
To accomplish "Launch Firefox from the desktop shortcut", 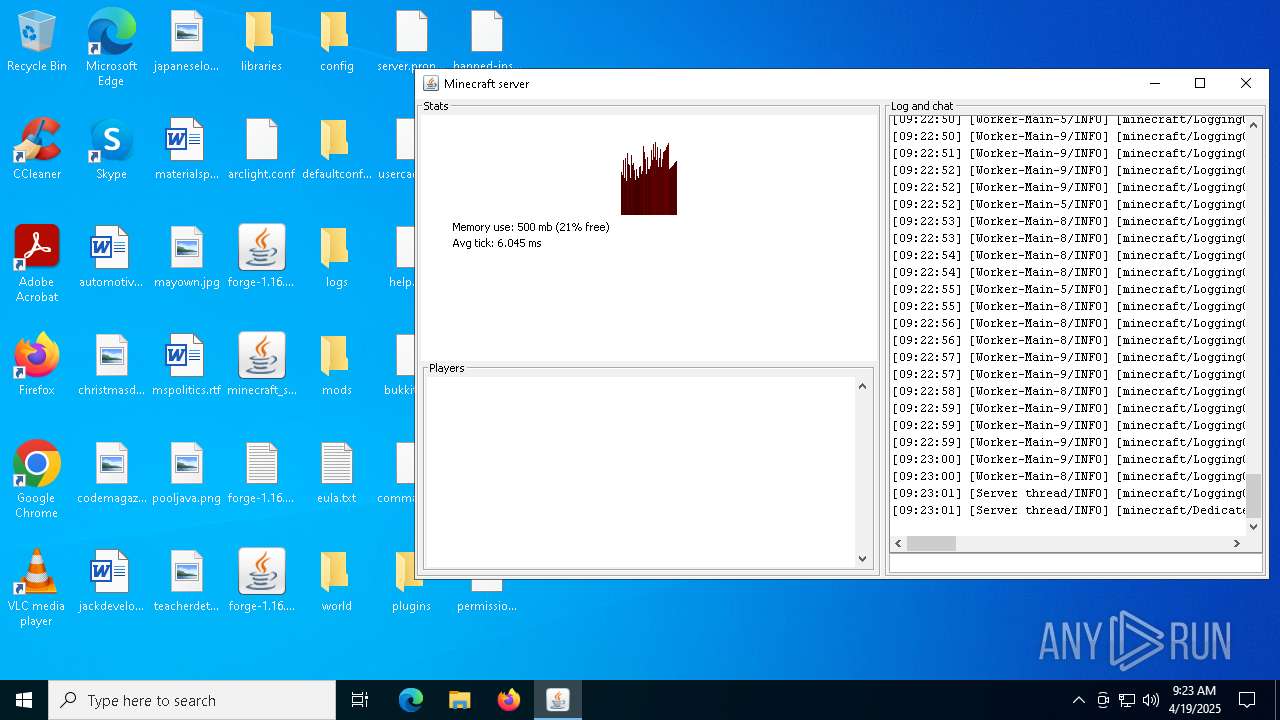I will point(37,365).
